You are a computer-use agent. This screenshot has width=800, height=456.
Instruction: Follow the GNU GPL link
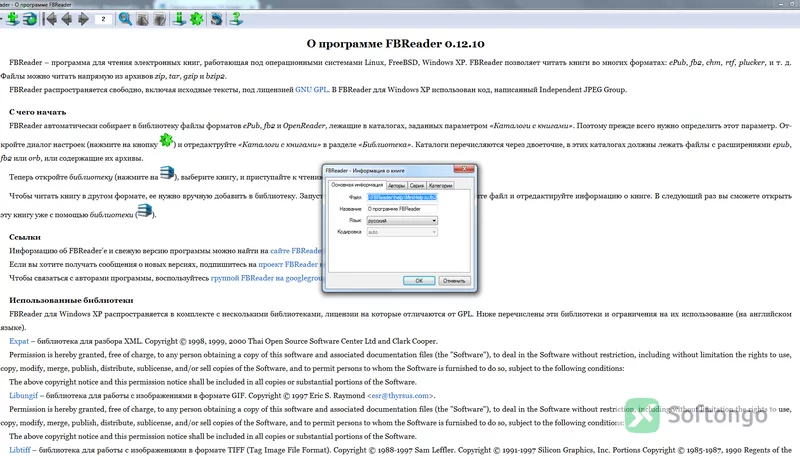pyautogui.click(x=311, y=90)
